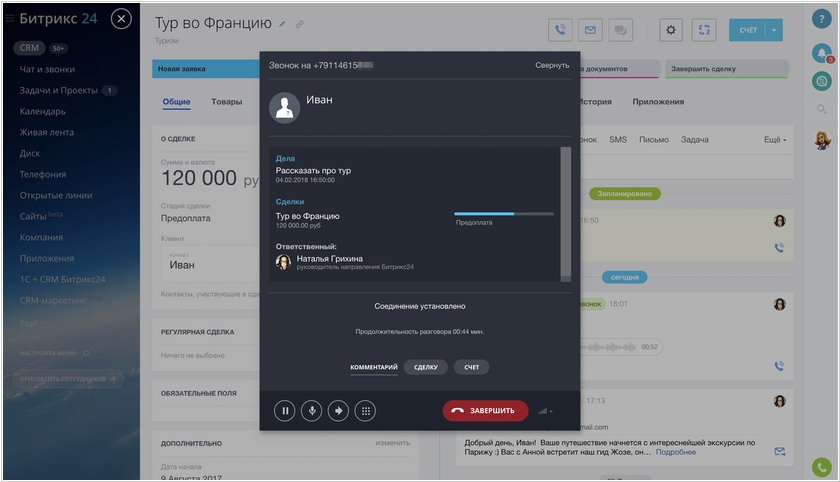
Task: Open chat icon in deal header
Action: click(620, 30)
